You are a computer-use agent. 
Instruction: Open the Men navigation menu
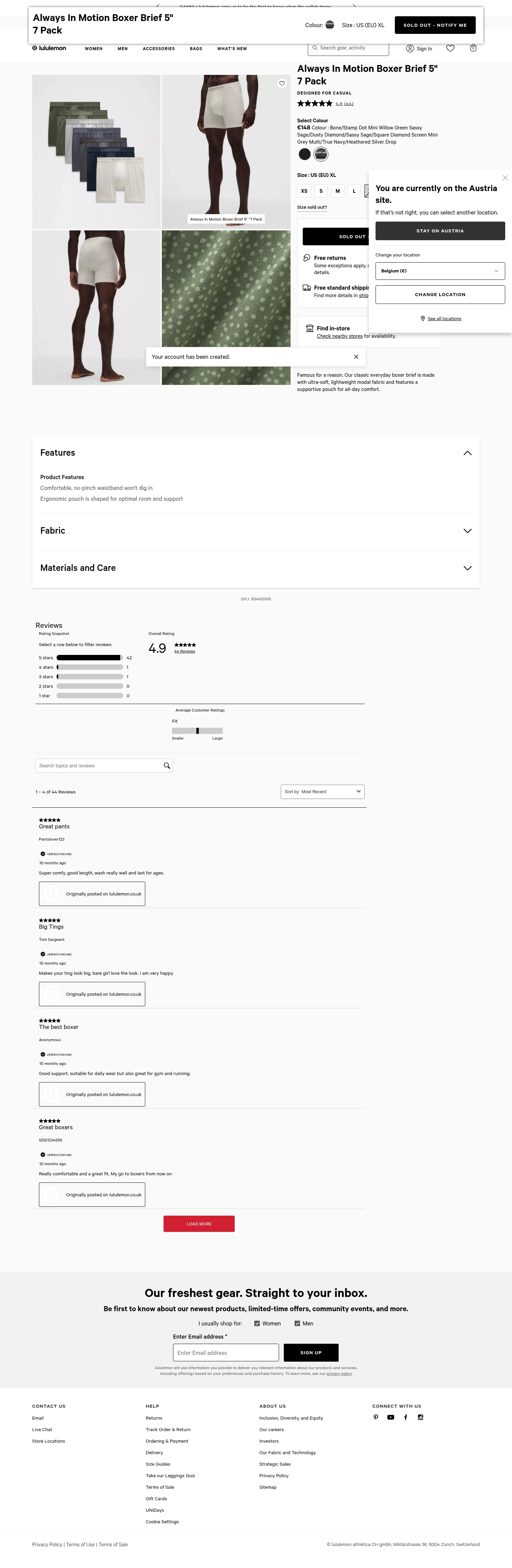pos(123,49)
